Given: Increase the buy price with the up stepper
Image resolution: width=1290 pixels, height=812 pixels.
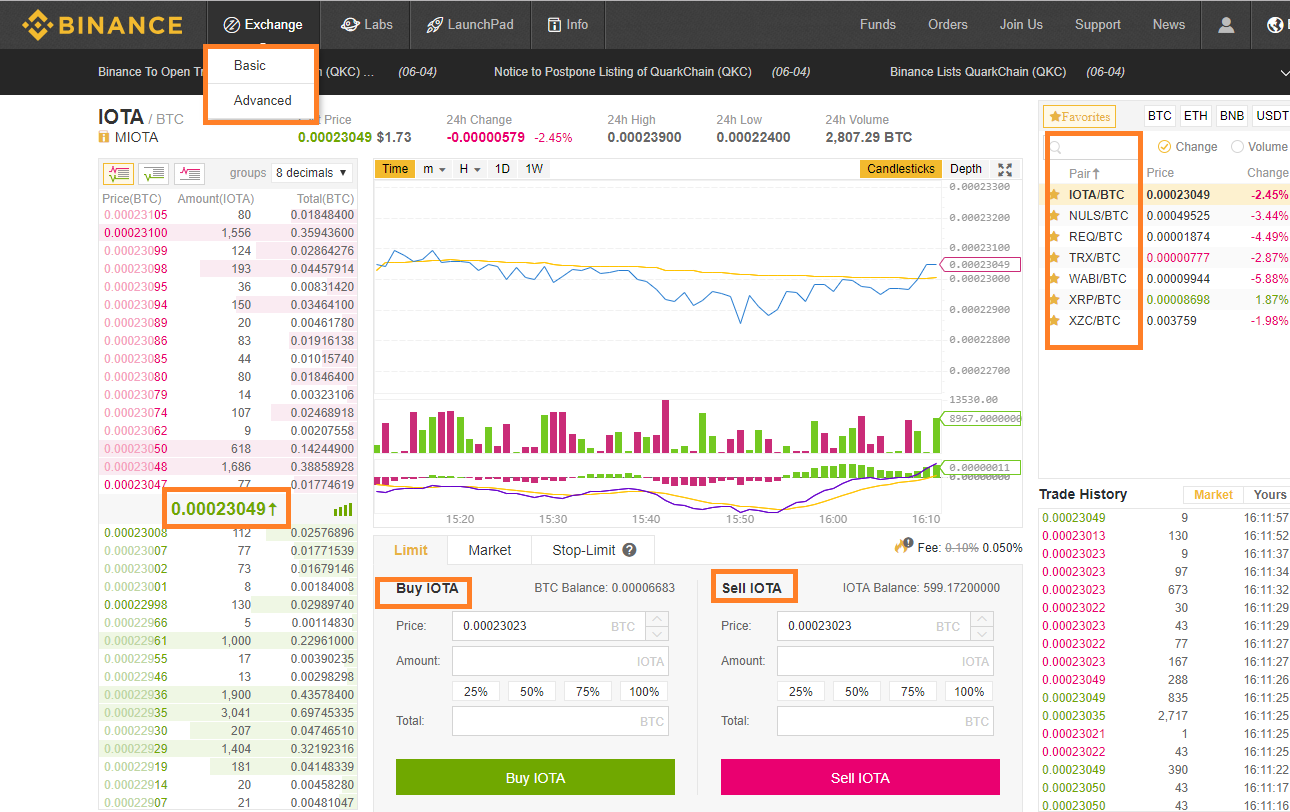Looking at the screenshot, I should (x=657, y=620).
